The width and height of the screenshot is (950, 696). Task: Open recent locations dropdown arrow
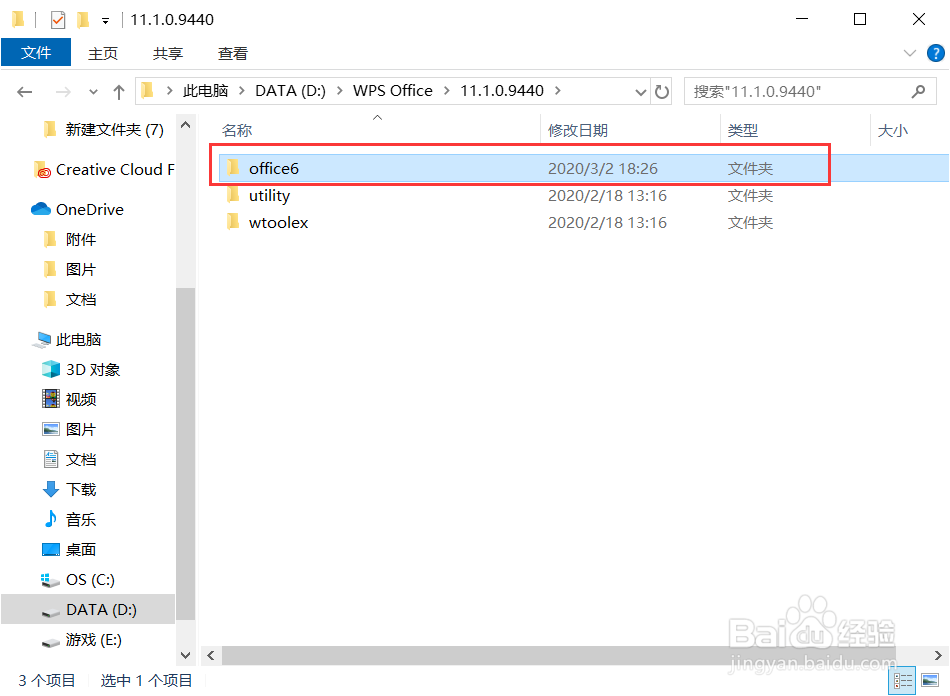pyautogui.click(x=93, y=92)
